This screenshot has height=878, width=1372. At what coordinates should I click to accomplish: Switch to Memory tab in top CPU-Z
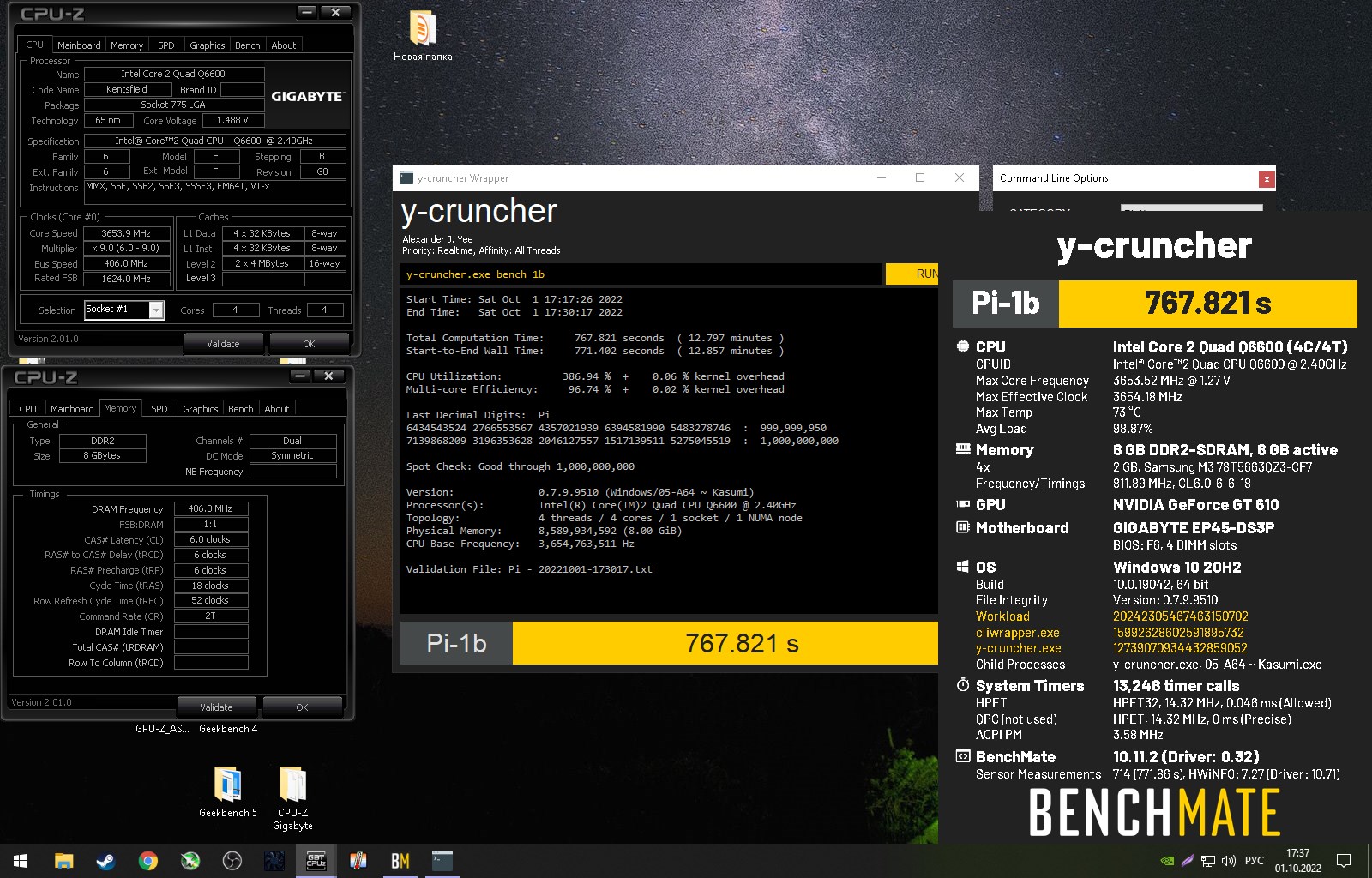(x=127, y=45)
